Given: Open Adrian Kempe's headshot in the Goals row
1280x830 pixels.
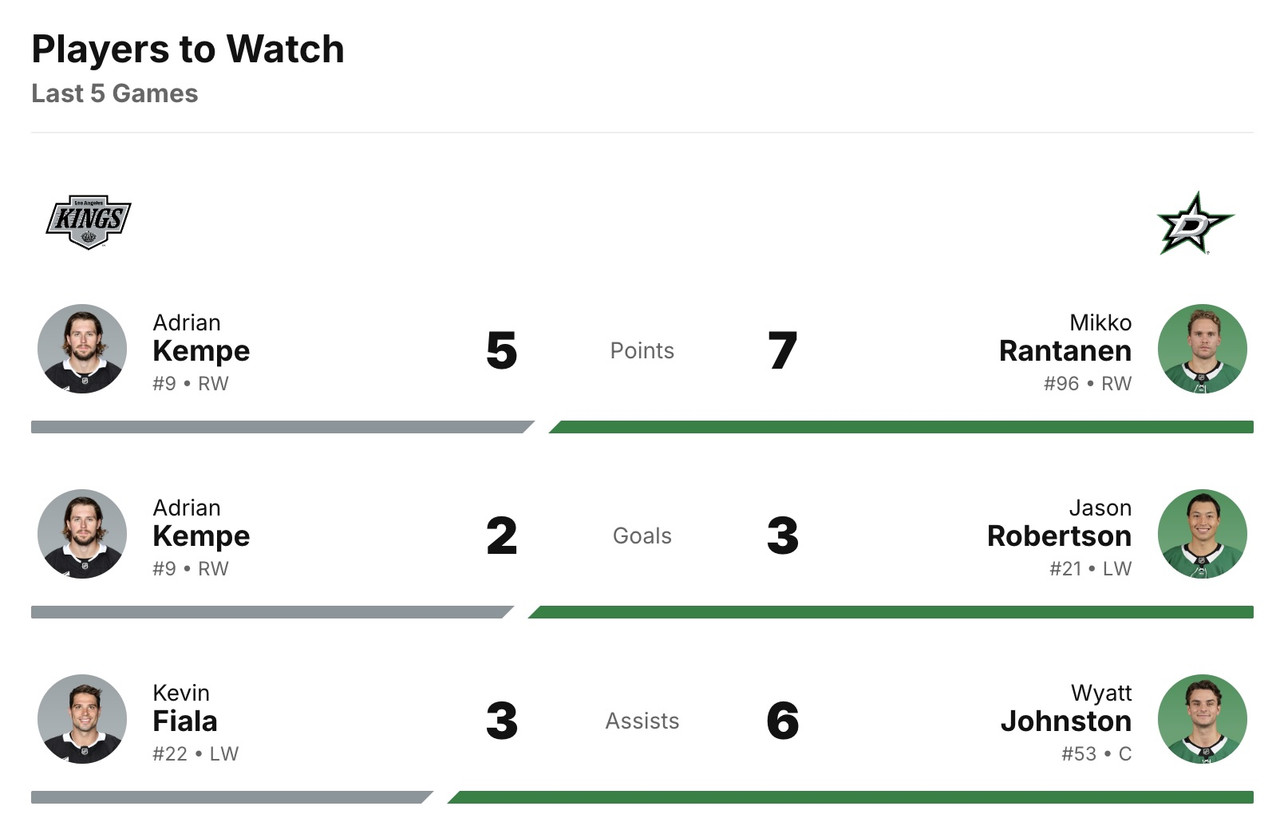Looking at the screenshot, I should [82, 534].
